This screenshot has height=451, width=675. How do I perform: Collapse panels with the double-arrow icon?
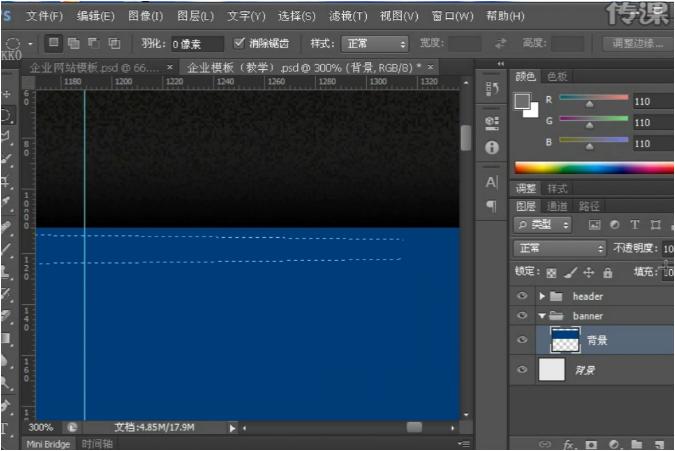(x=500, y=64)
